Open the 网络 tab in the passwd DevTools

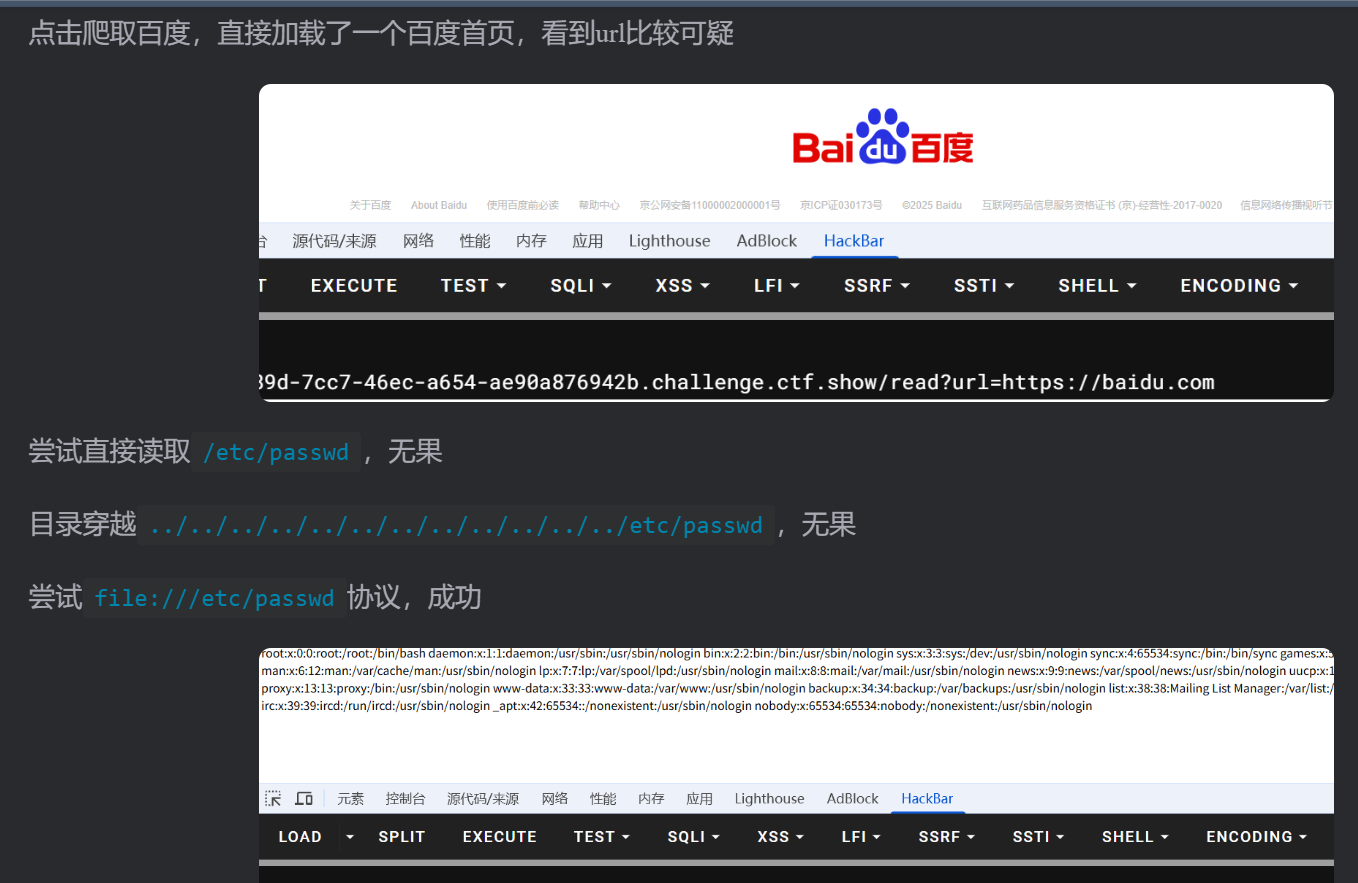tap(555, 798)
